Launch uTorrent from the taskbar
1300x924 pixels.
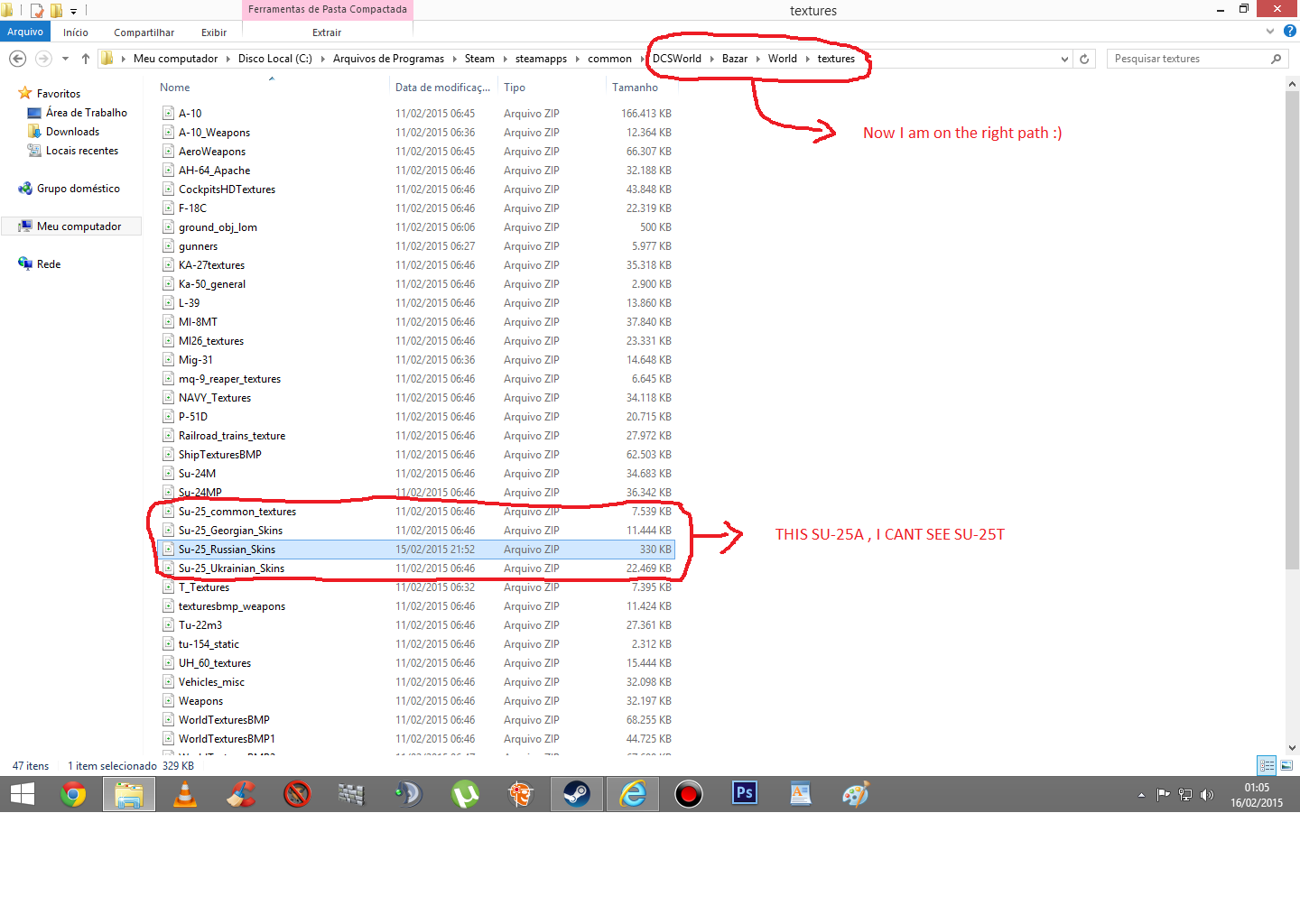tap(465, 794)
